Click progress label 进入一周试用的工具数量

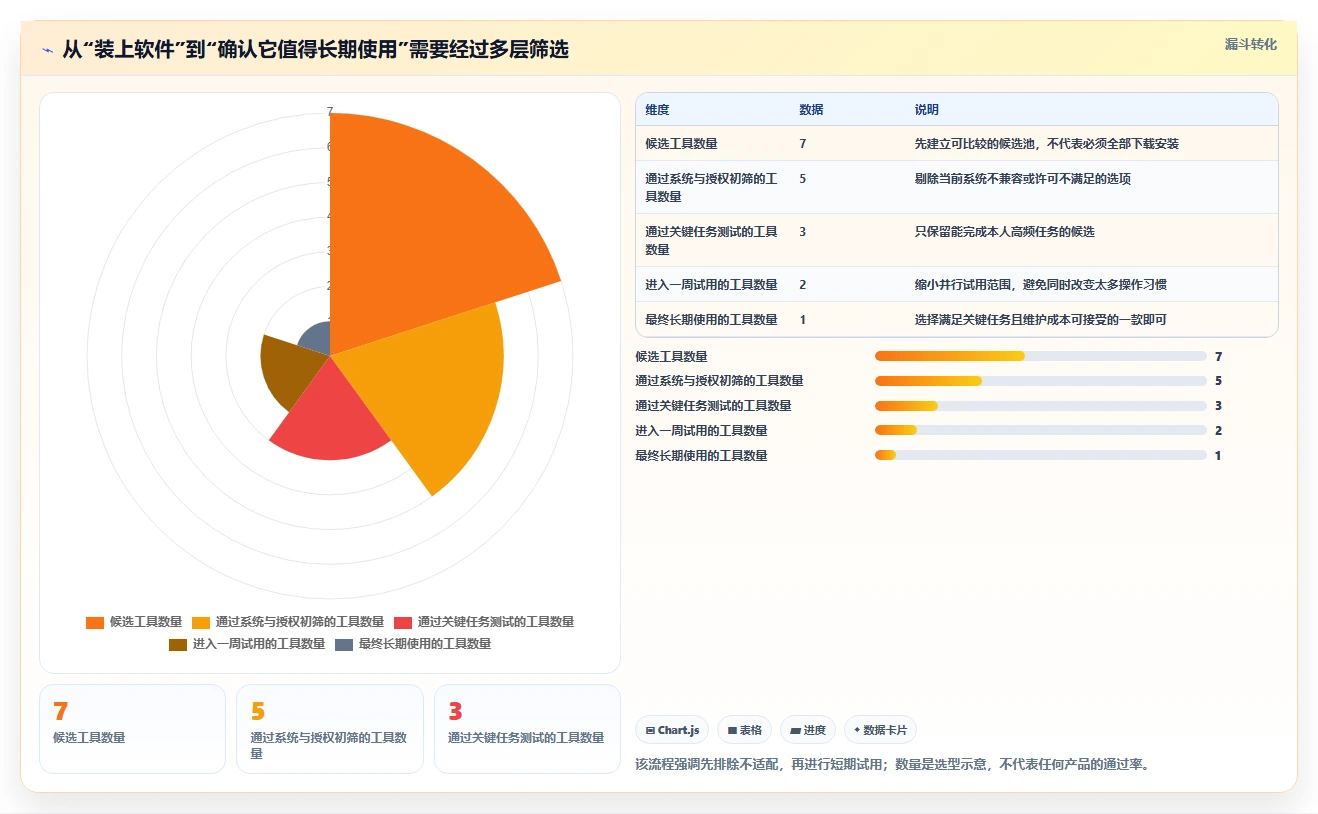coord(701,431)
